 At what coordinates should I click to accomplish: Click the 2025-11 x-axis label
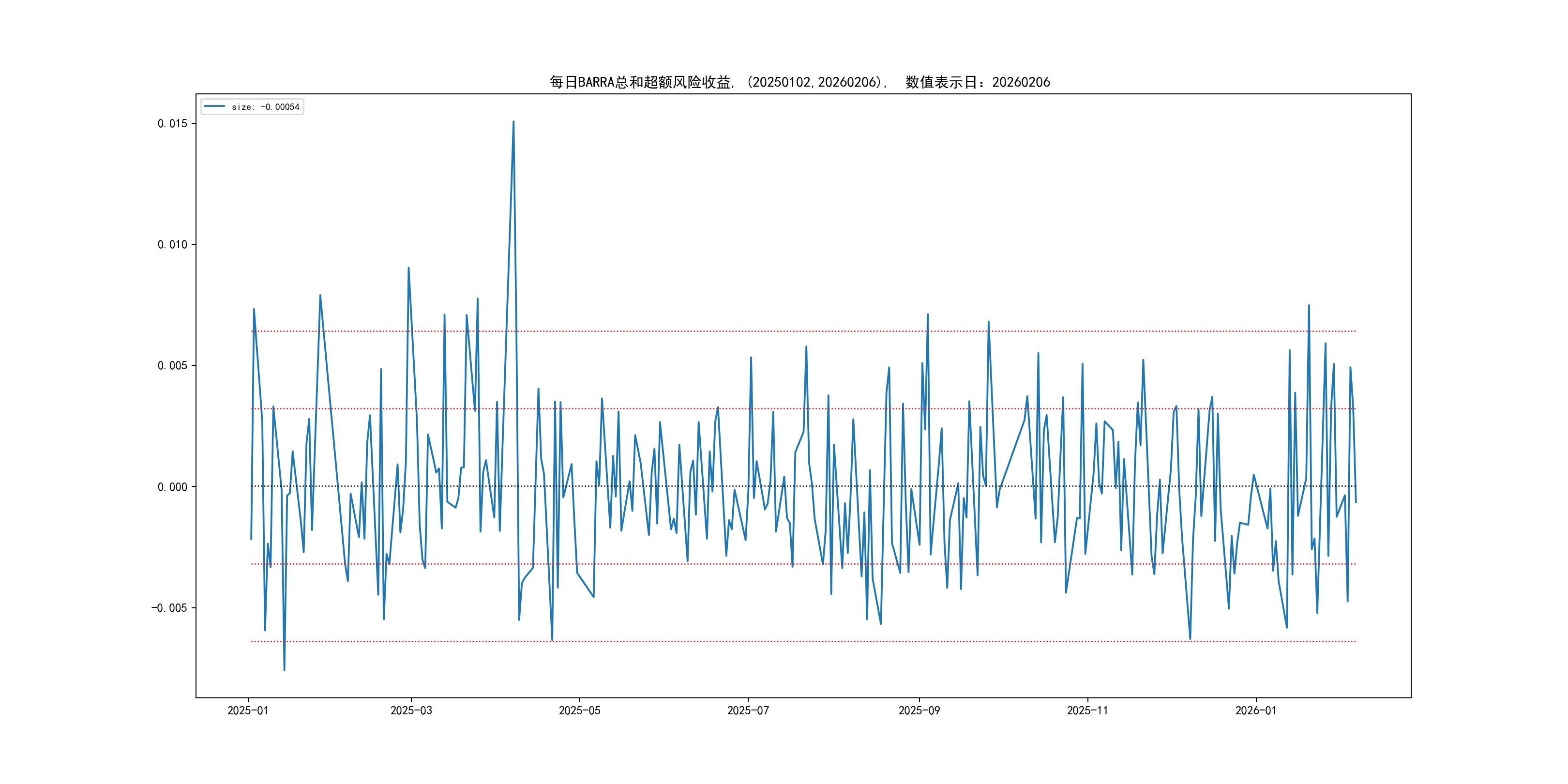(x=1088, y=711)
